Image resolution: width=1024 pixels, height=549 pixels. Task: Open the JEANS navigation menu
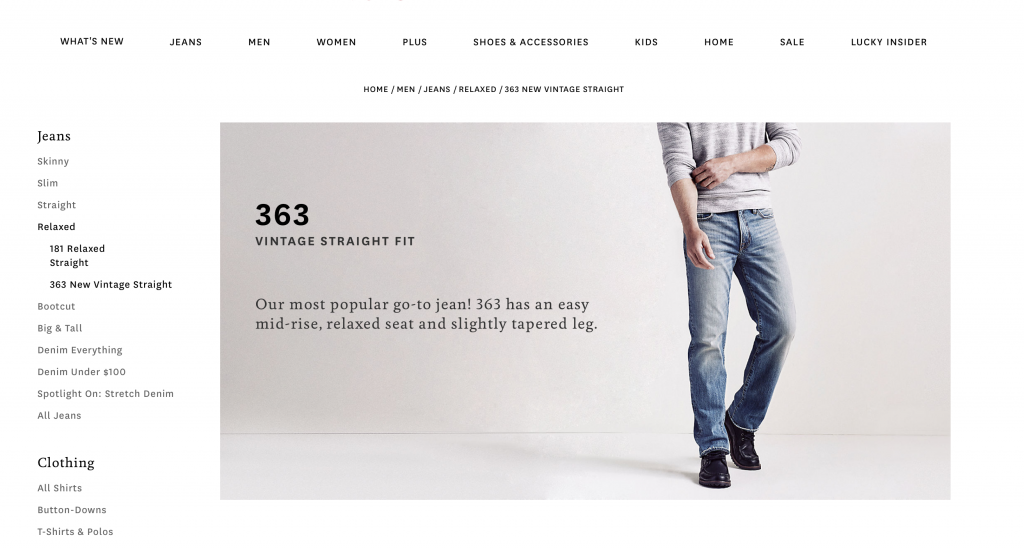(x=185, y=42)
